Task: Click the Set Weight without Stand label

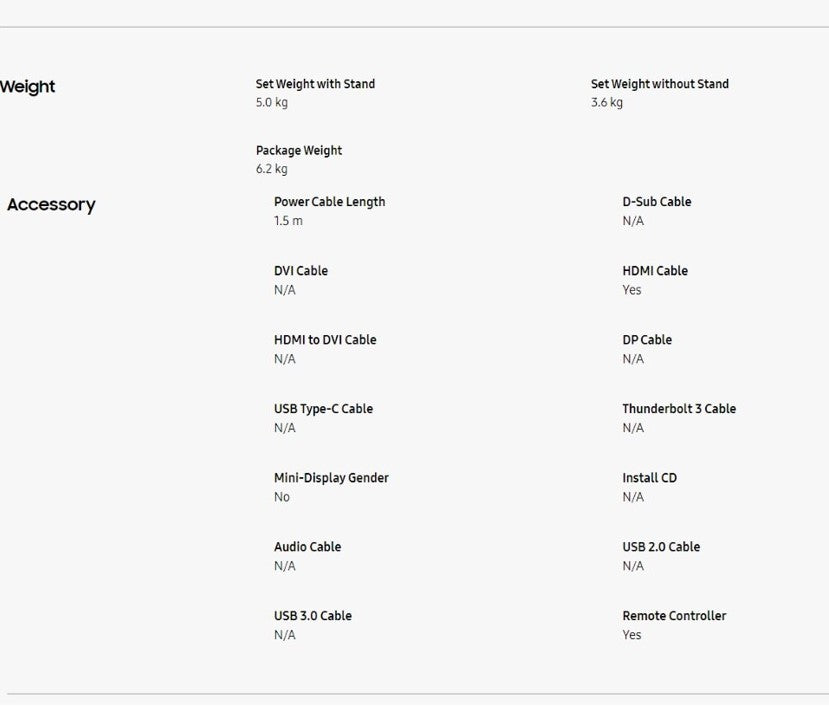Action: (659, 84)
